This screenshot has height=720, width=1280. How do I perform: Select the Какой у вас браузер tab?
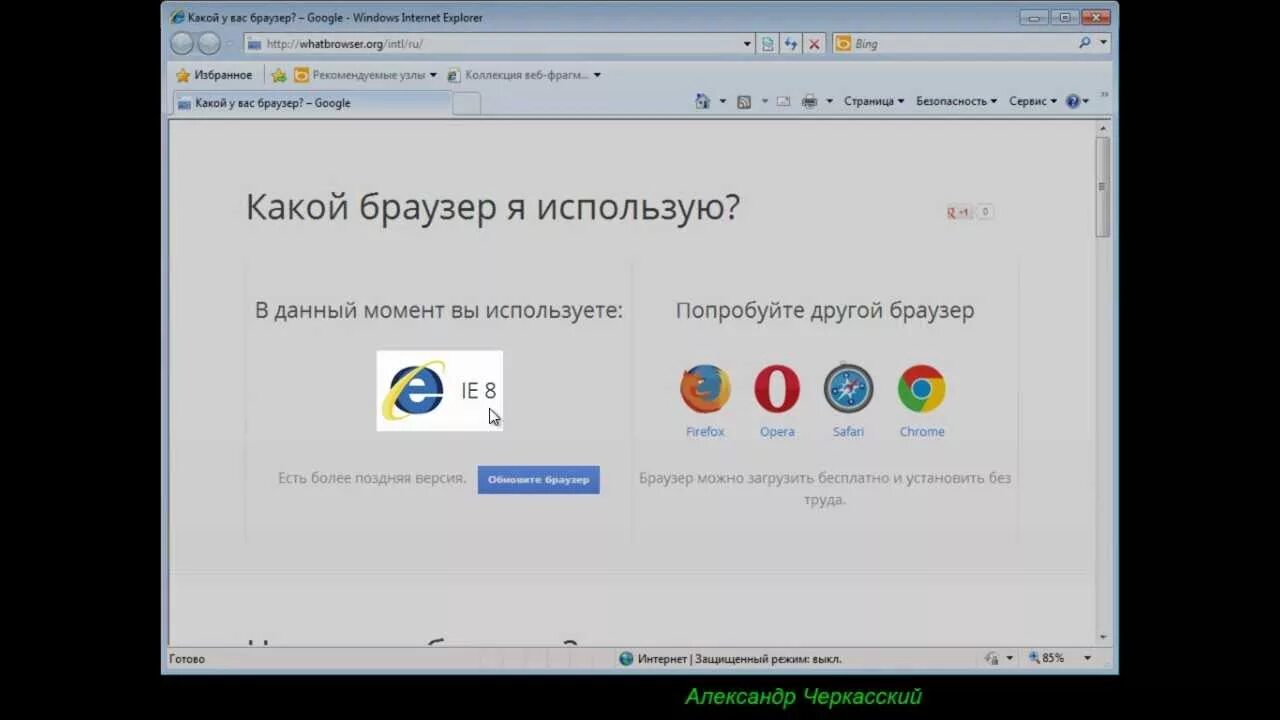coord(312,103)
